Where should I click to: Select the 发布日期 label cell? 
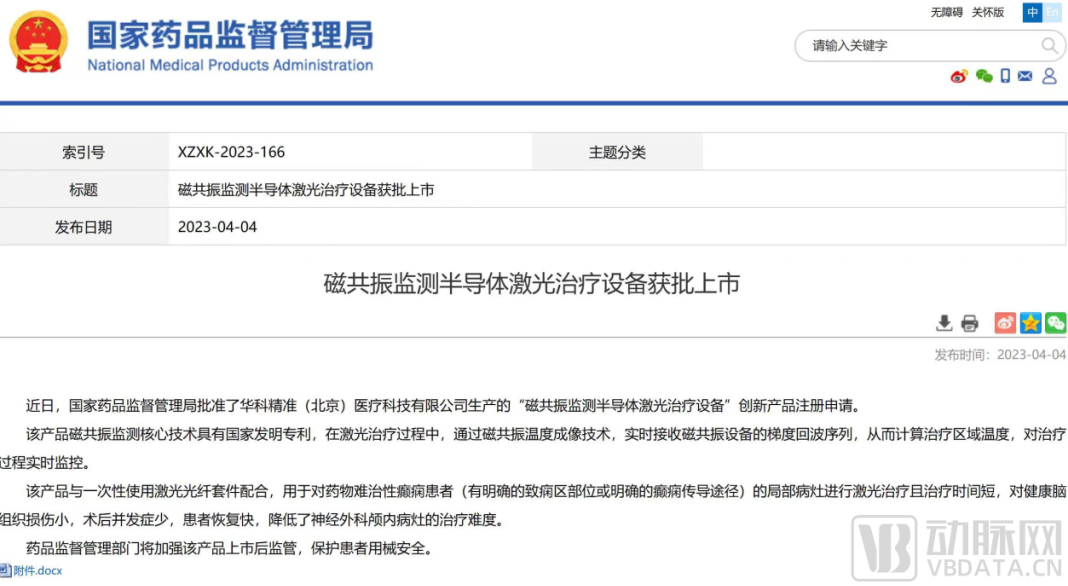coord(84,227)
